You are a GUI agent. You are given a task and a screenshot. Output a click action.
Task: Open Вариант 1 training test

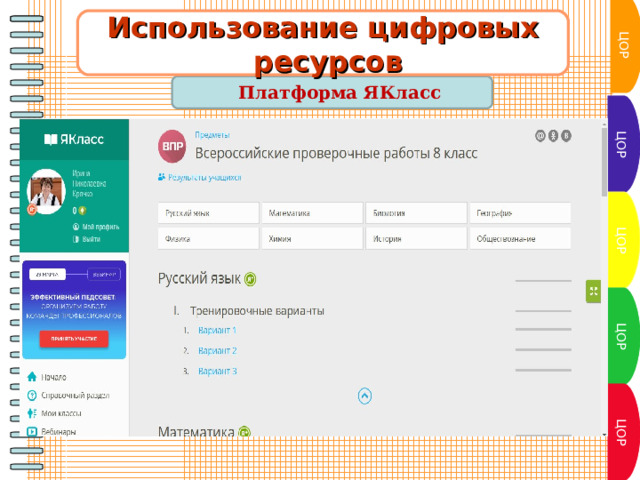click(217, 330)
